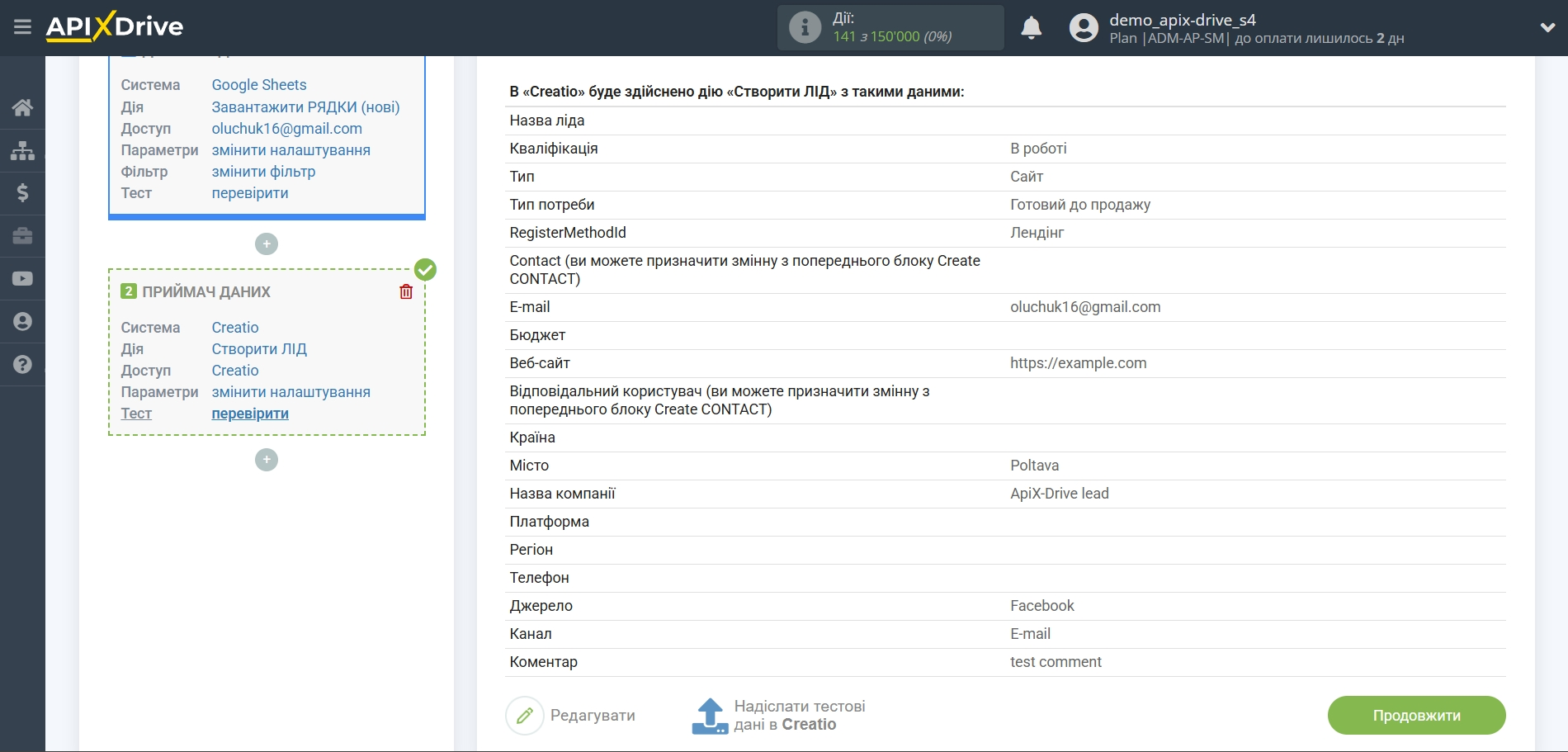Screen dimensions: 1568x752
Task: Open the user profile sidebar icon
Action: (22, 322)
